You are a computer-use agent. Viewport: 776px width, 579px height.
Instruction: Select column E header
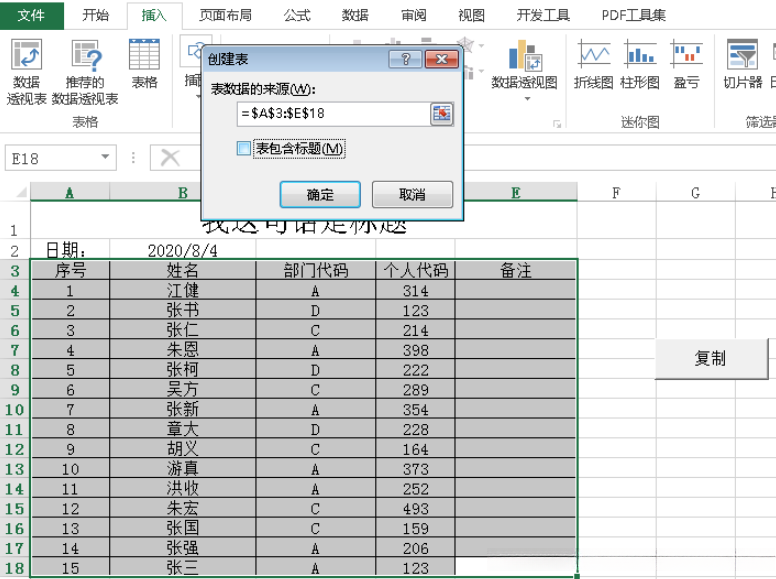click(516, 192)
